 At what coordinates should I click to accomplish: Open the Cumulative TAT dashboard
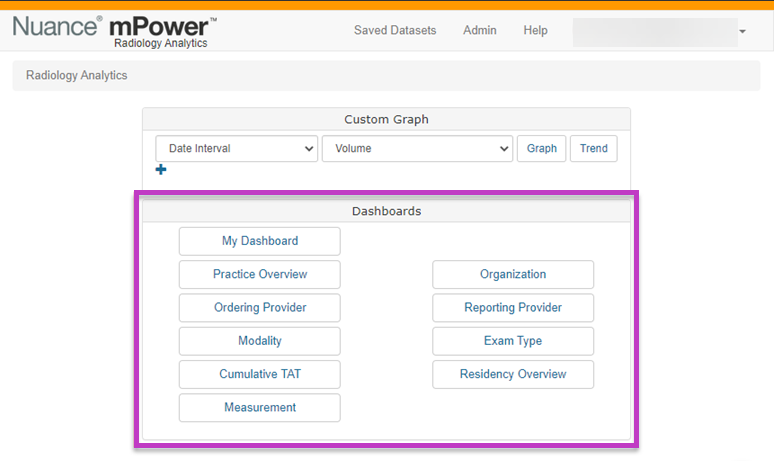(x=260, y=374)
